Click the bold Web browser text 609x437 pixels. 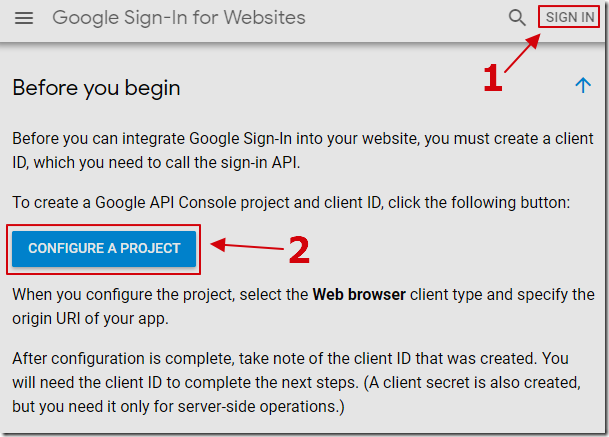pos(359,294)
